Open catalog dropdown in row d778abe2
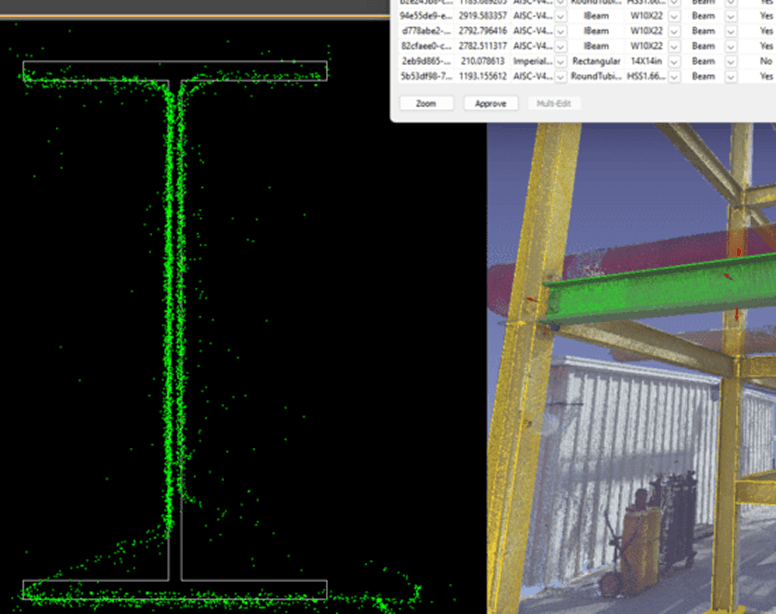 tap(560, 31)
